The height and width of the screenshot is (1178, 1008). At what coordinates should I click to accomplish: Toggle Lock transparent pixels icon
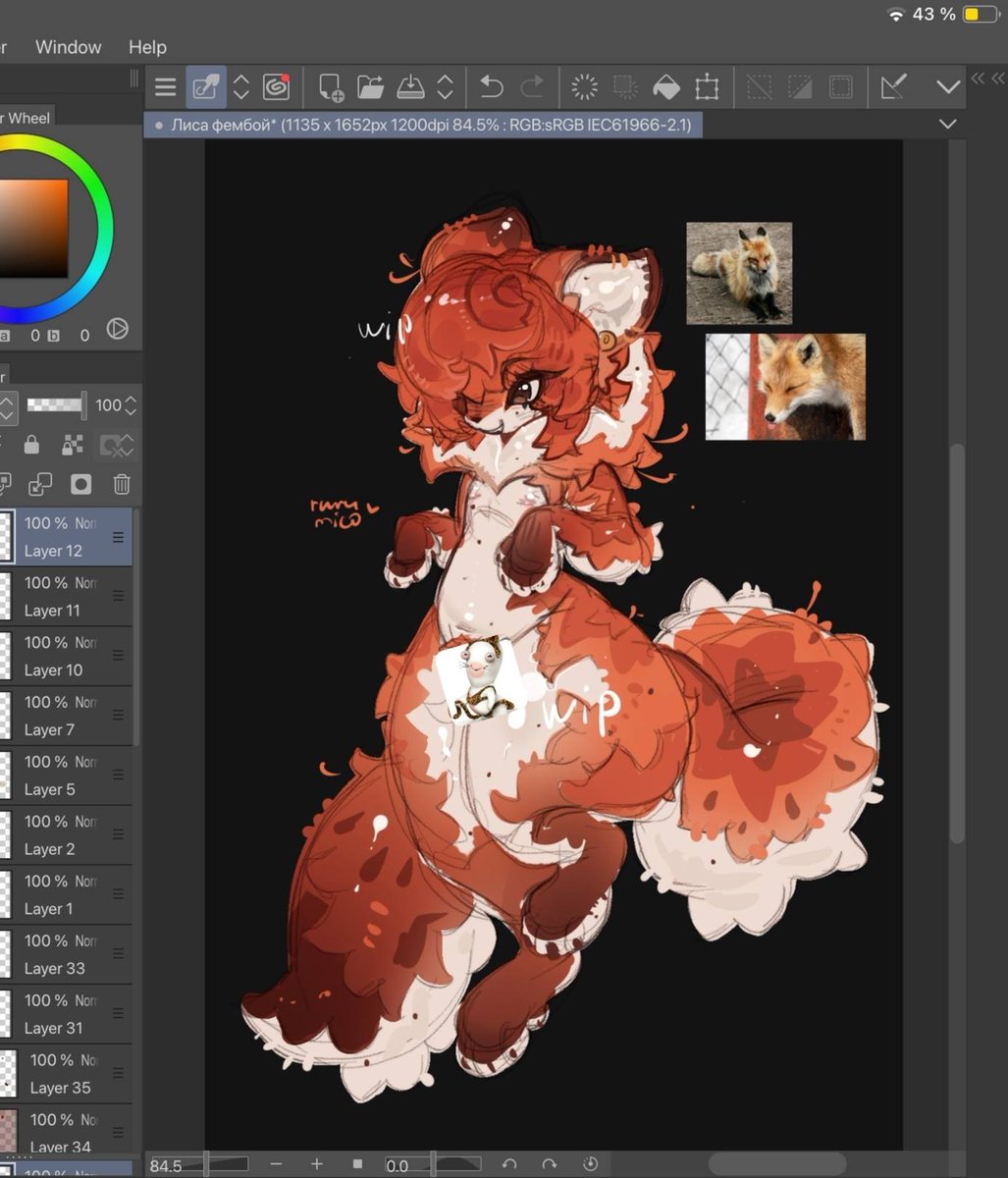pos(73,445)
